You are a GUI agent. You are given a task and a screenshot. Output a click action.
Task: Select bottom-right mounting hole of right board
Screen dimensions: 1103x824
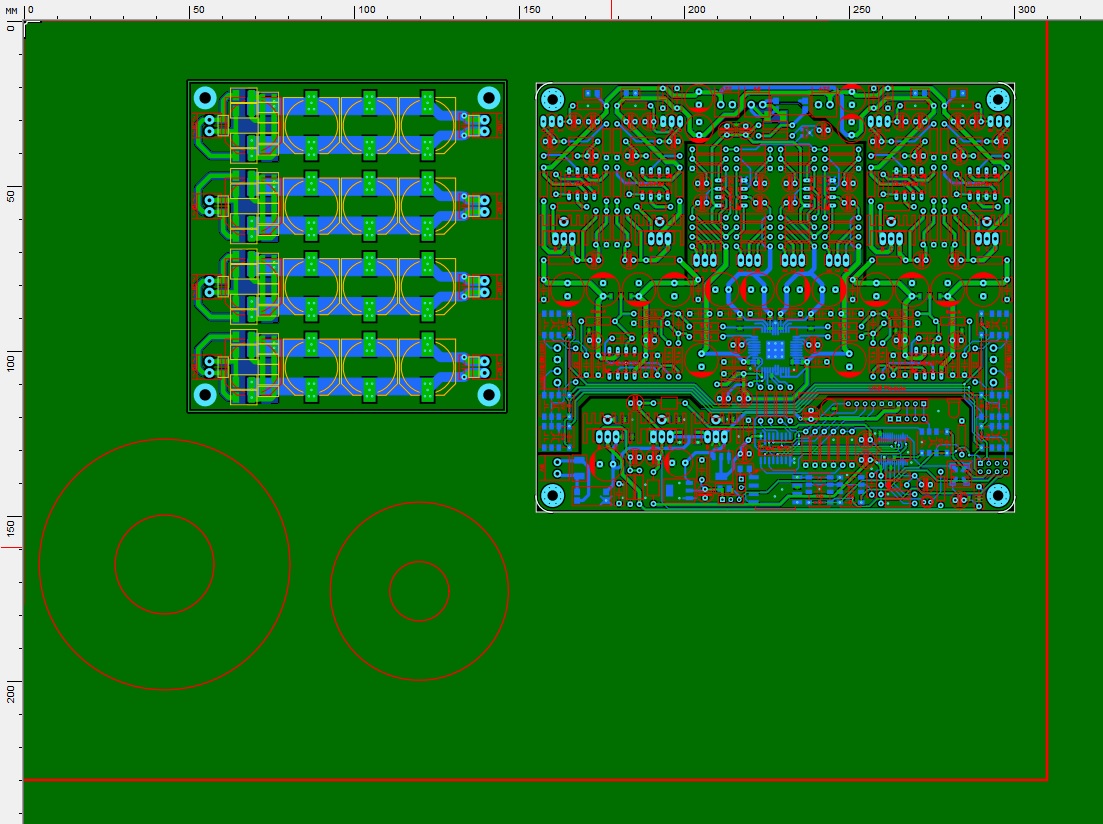coord(997,496)
